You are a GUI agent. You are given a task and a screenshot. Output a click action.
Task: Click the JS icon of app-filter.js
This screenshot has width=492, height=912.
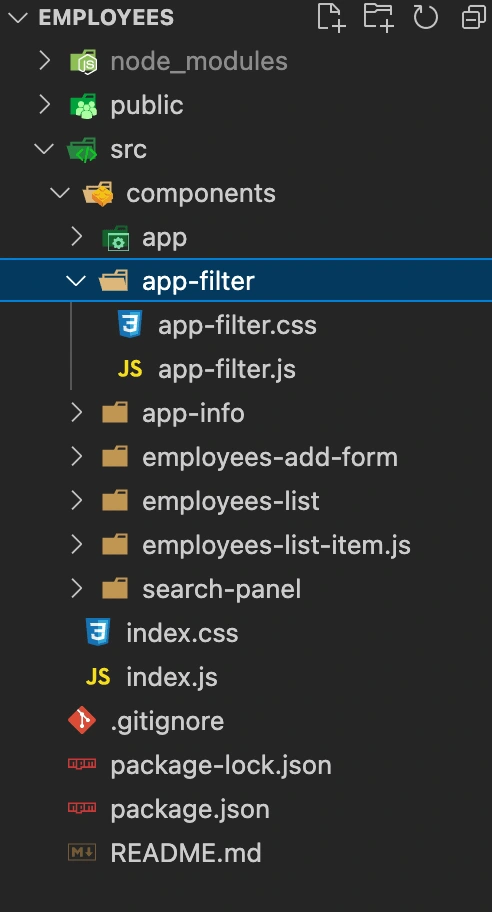[x=130, y=369]
